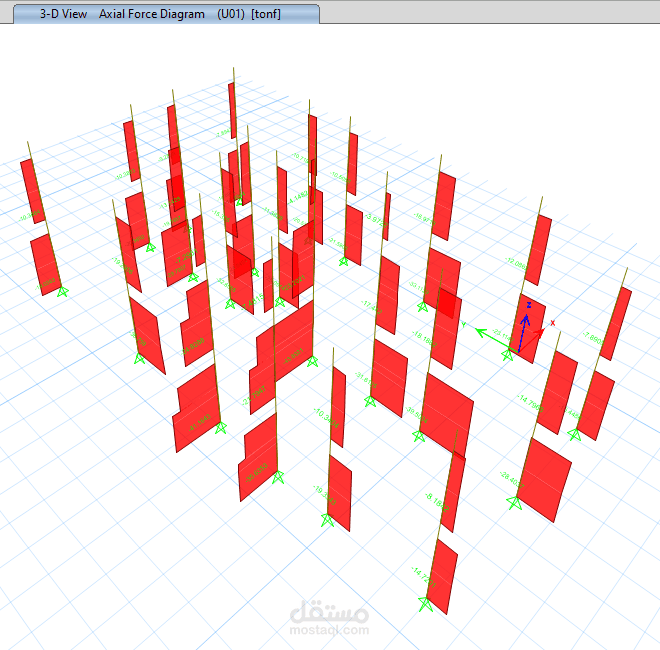
Task: Select the -19.3263 axial force label
Action: coord(325,495)
